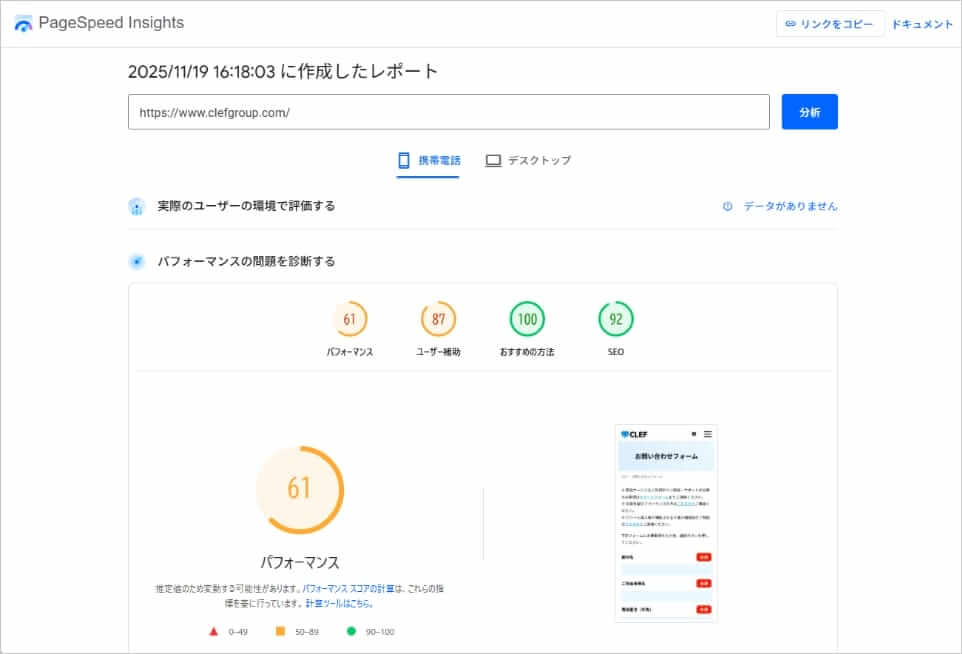This screenshot has height=654, width=962.
Task: Click the lab icon next to パフォーマンスの問題を診断する
Action: 137,260
